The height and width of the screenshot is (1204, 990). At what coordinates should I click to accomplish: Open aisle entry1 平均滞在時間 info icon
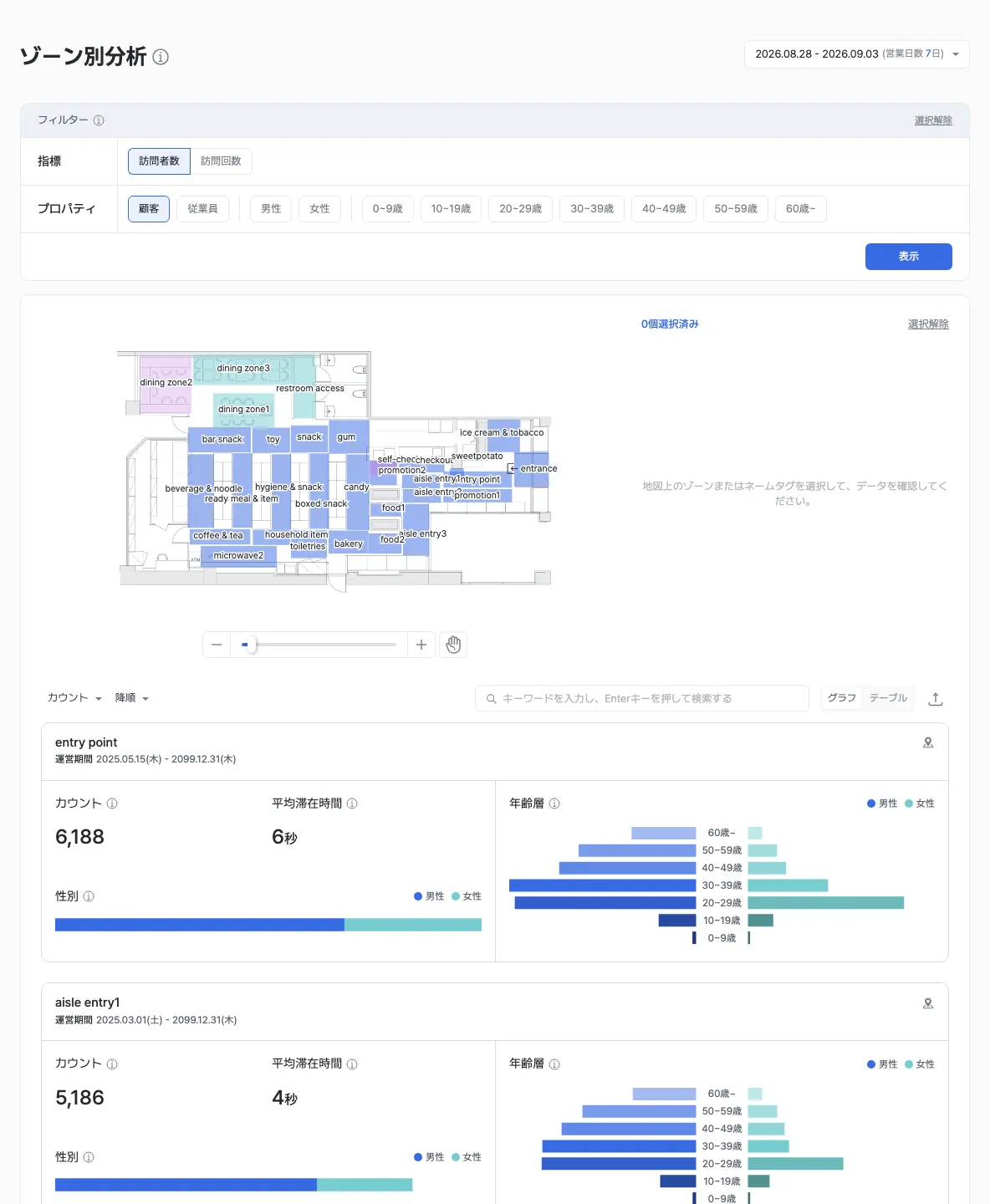pos(352,1064)
